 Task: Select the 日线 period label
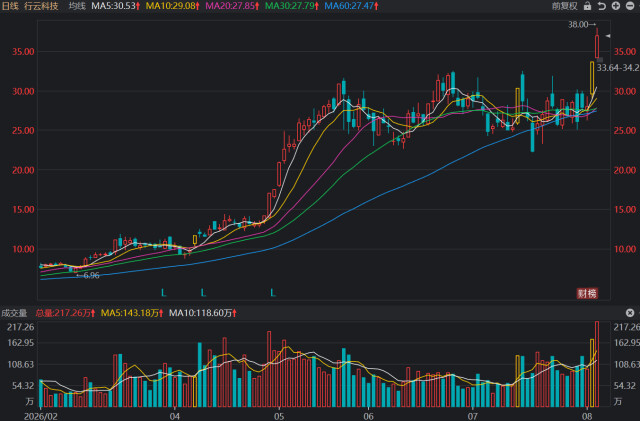click(11, 6)
